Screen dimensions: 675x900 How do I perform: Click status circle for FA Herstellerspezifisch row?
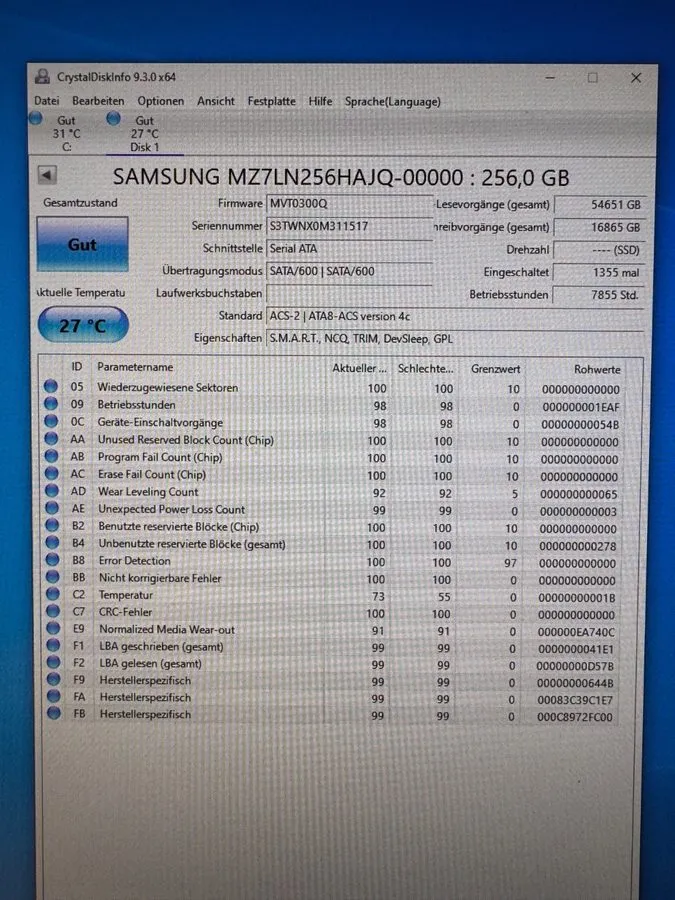[x=54, y=696]
